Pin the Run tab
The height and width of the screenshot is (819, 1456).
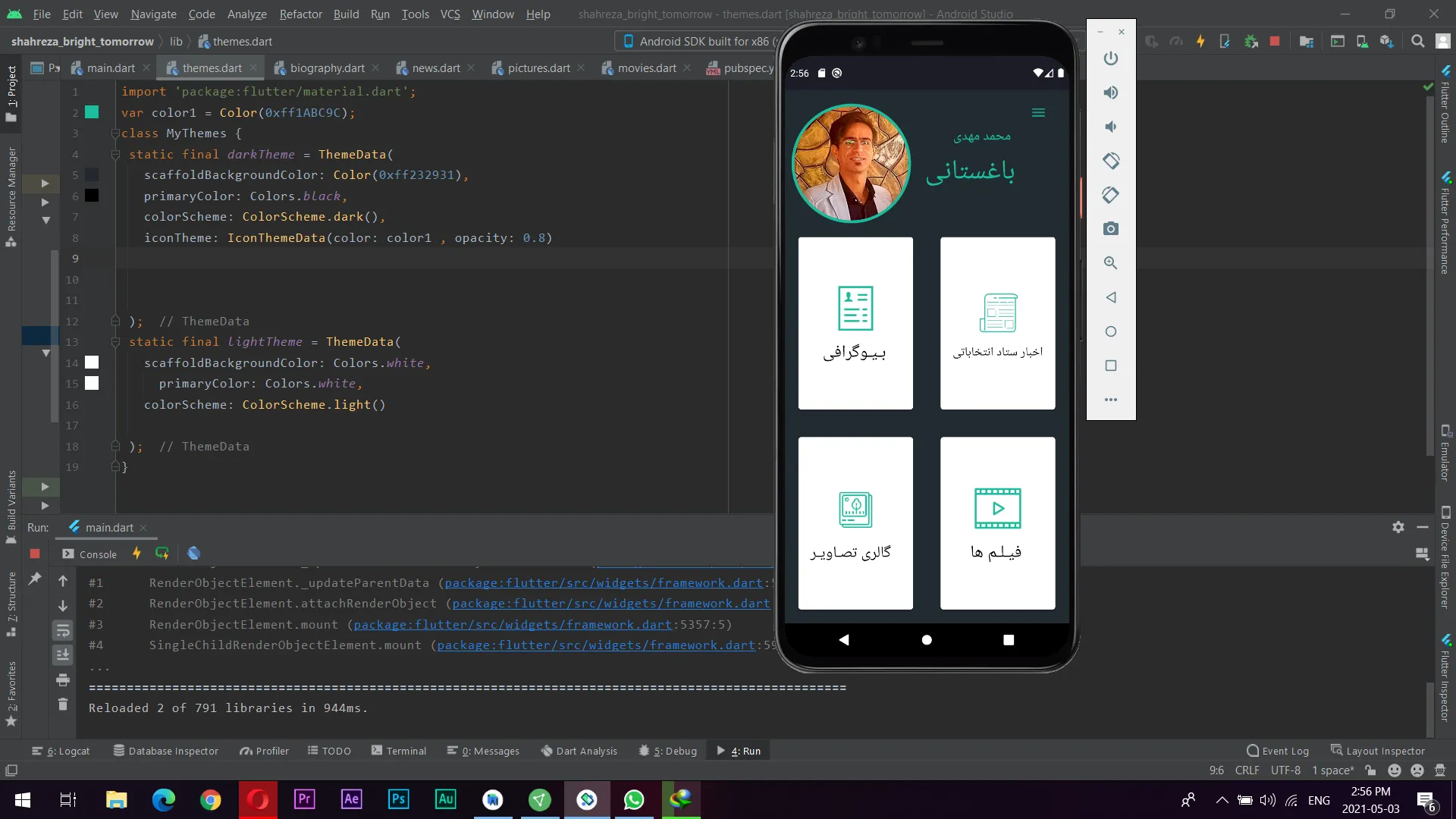35,579
